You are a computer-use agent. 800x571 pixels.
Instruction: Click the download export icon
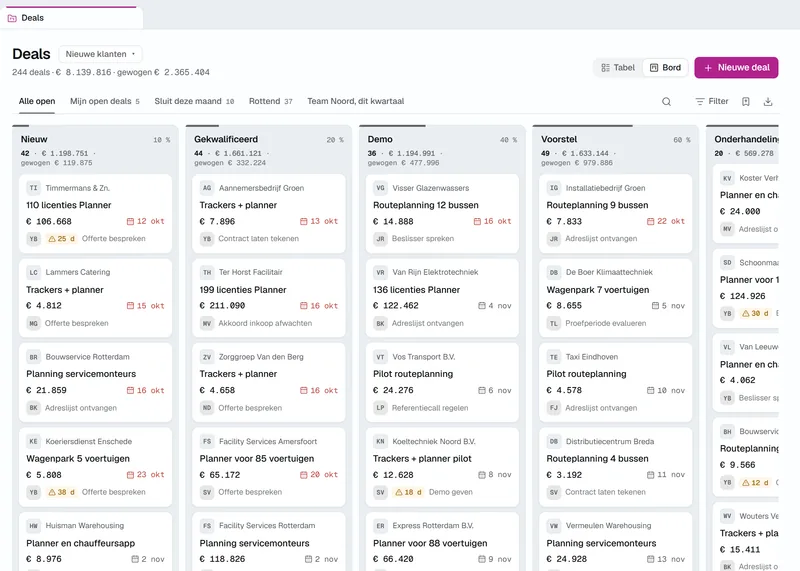768,102
